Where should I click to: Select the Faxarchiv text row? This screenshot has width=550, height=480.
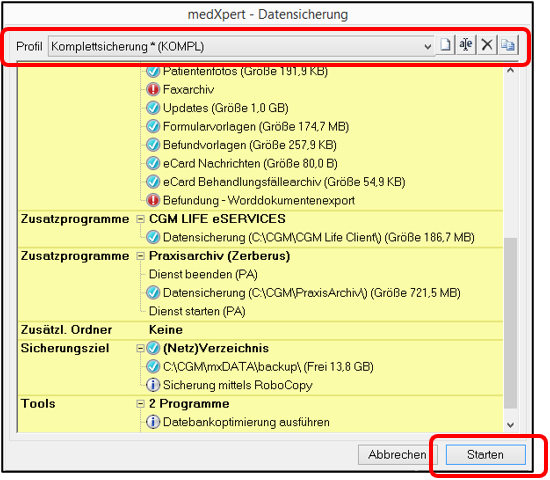(x=189, y=89)
